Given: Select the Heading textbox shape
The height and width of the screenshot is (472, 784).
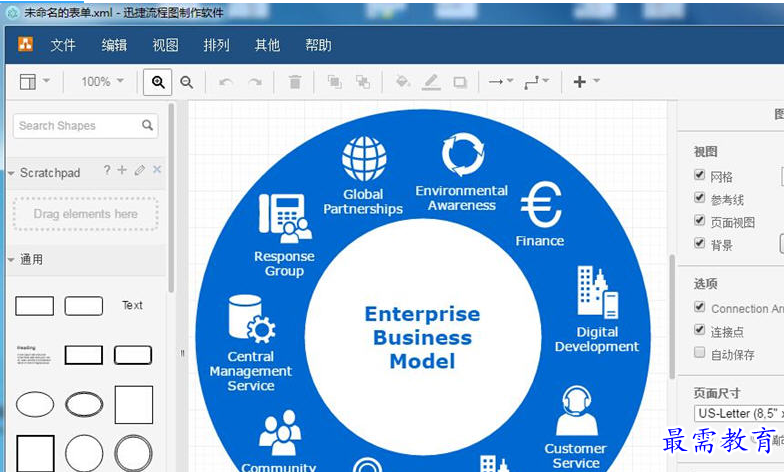Looking at the screenshot, I should (34, 354).
